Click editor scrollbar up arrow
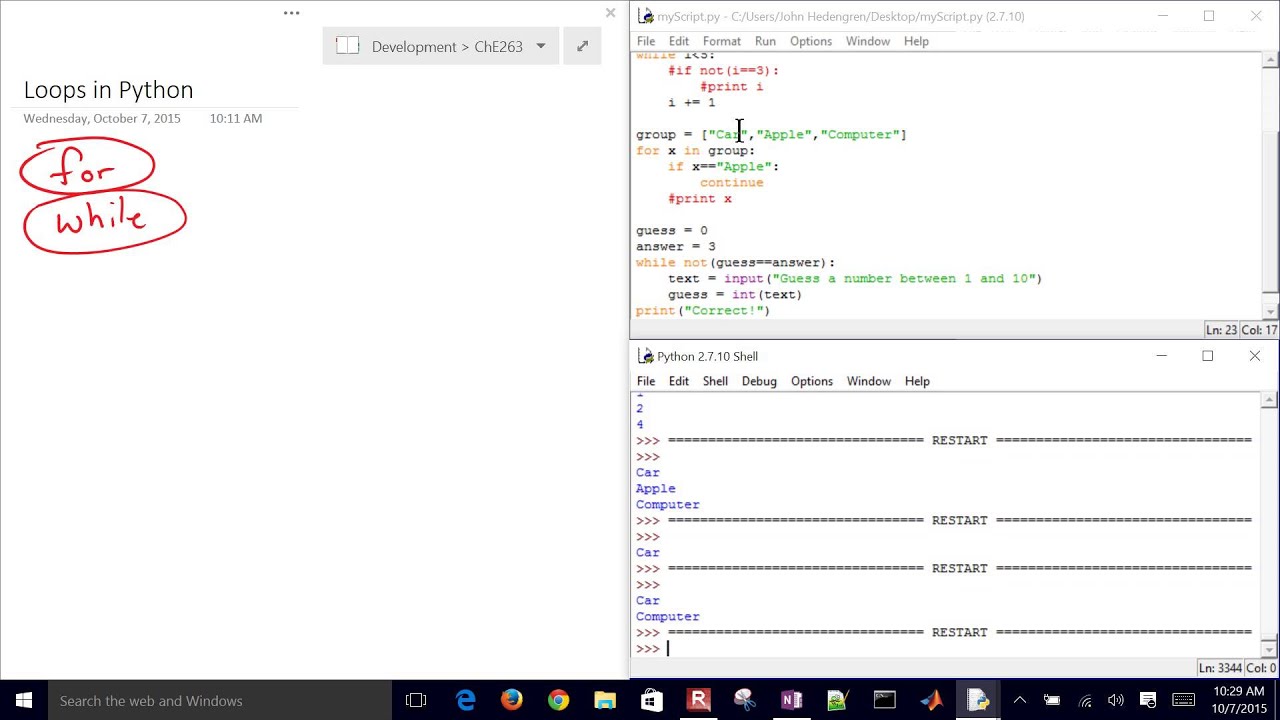Viewport: 1280px width, 720px height. coord(1270,61)
